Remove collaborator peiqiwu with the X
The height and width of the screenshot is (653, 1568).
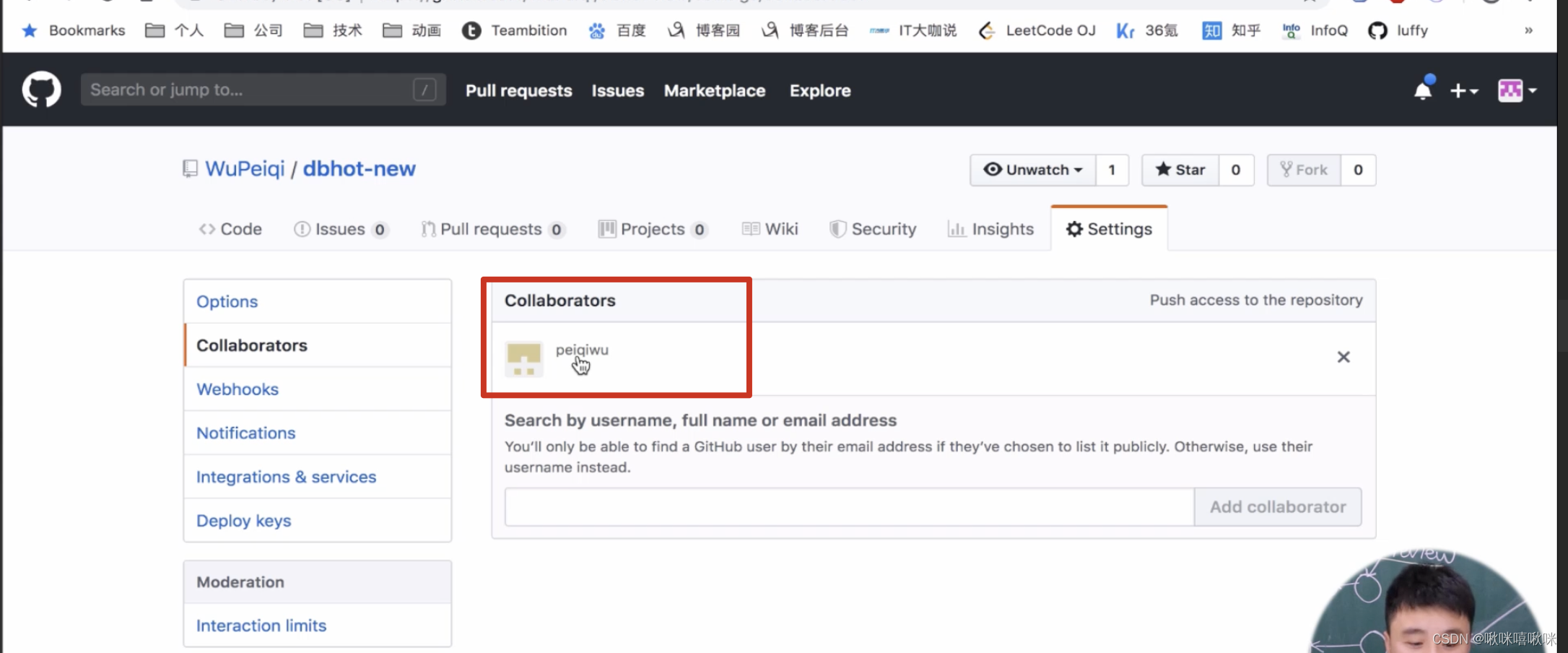1343,357
